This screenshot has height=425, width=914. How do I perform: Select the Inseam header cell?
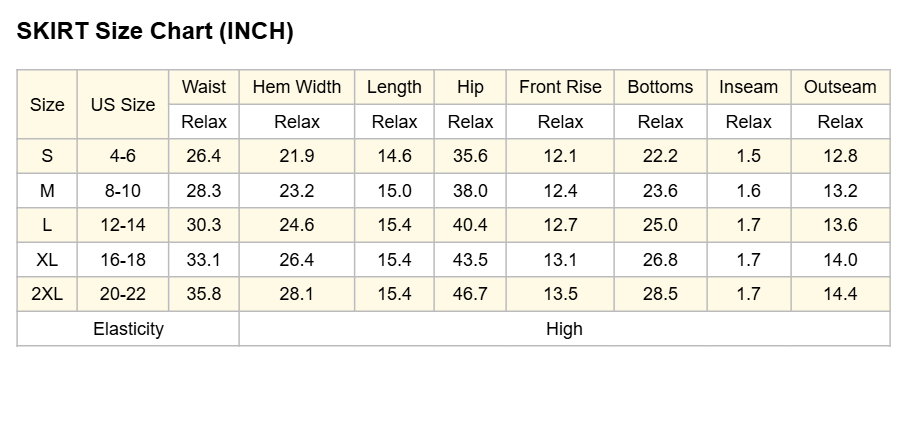click(748, 87)
